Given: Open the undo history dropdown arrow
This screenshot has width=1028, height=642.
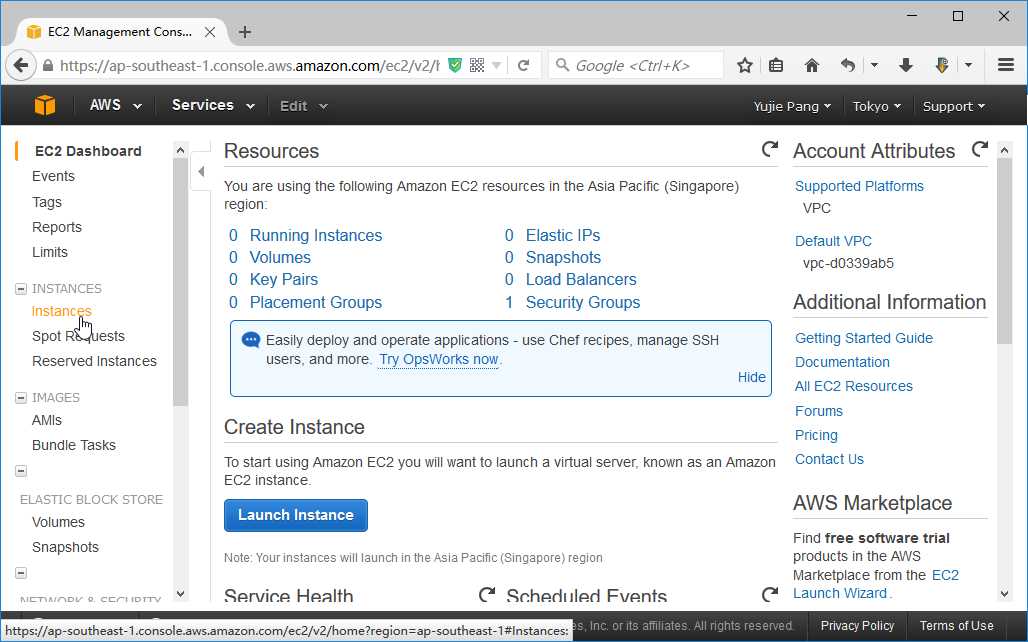Looking at the screenshot, I should (x=874, y=66).
